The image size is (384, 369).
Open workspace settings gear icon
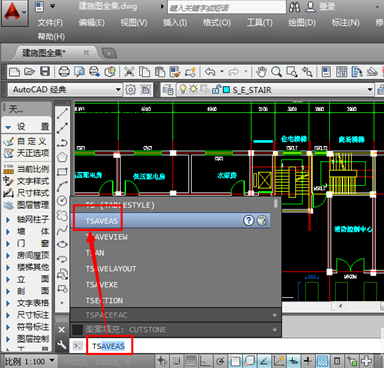[130, 90]
